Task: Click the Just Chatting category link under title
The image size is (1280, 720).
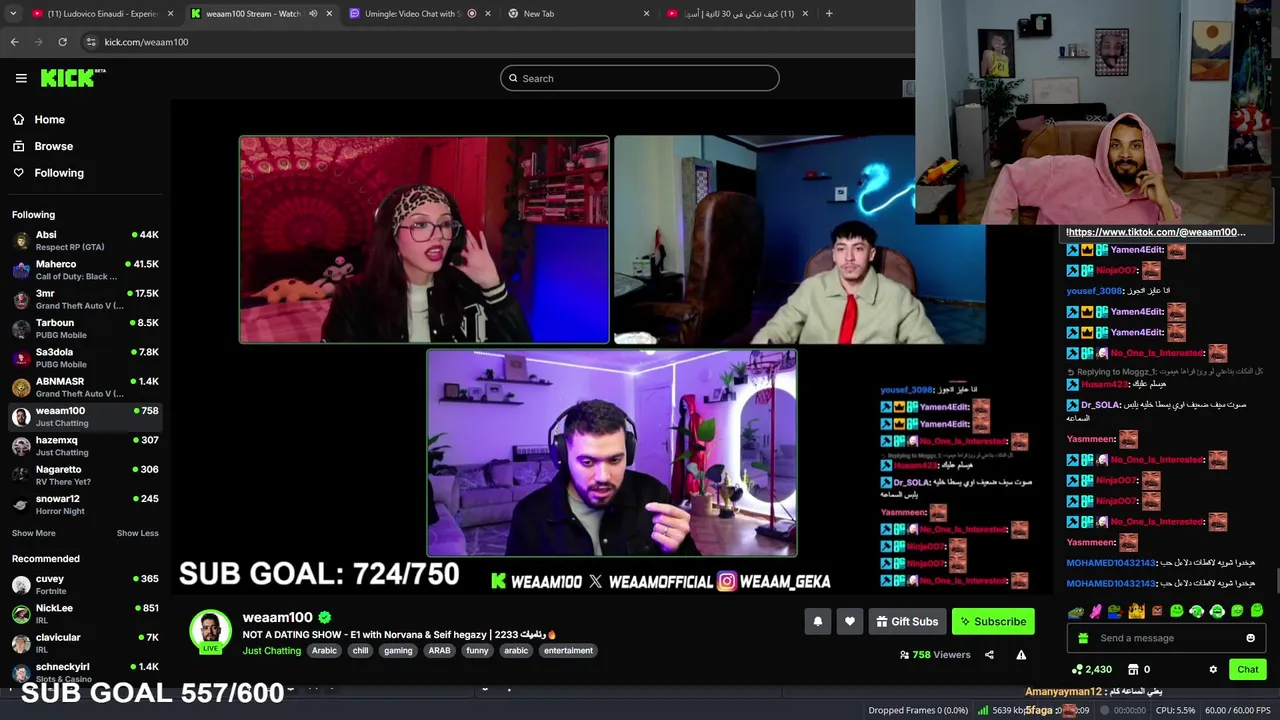Action: click(x=271, y=651)
